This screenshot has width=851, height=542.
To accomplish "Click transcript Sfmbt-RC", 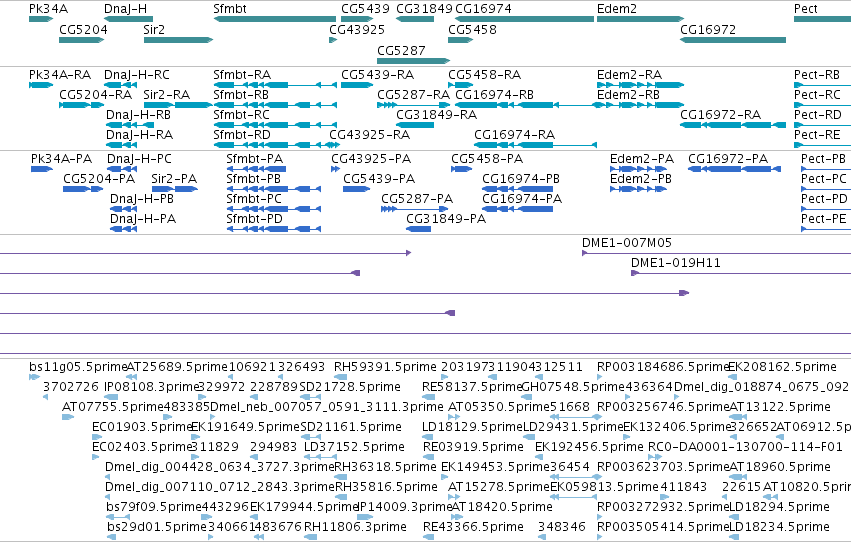I will (275, 125).
